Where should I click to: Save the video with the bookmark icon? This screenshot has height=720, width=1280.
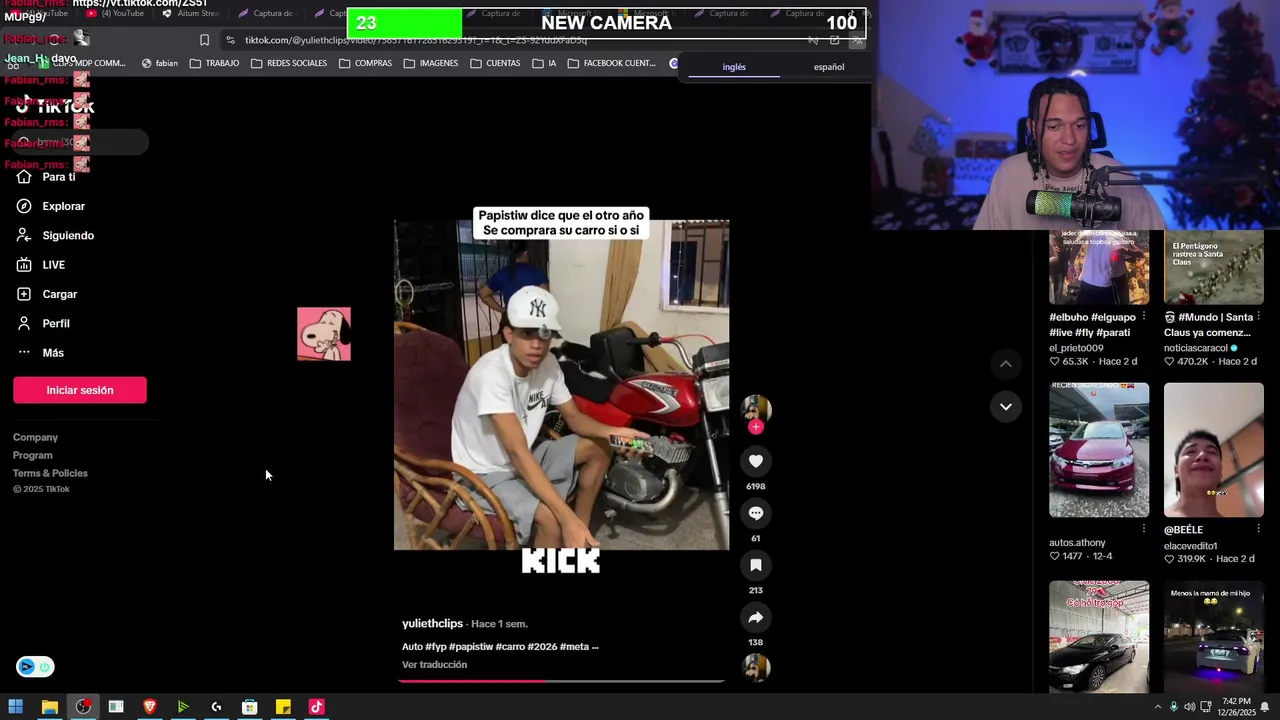(x=756, y=565)
